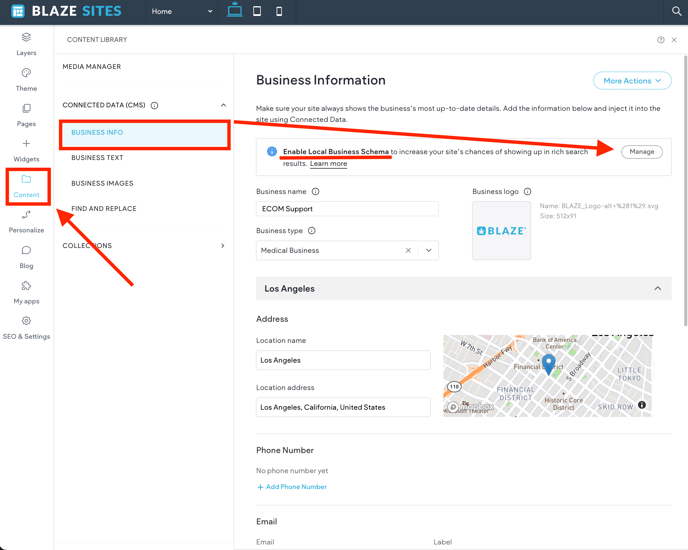Open the Theme panel
Image resolution: width=688 pixels, height=550 pixels.
point(26,74)
